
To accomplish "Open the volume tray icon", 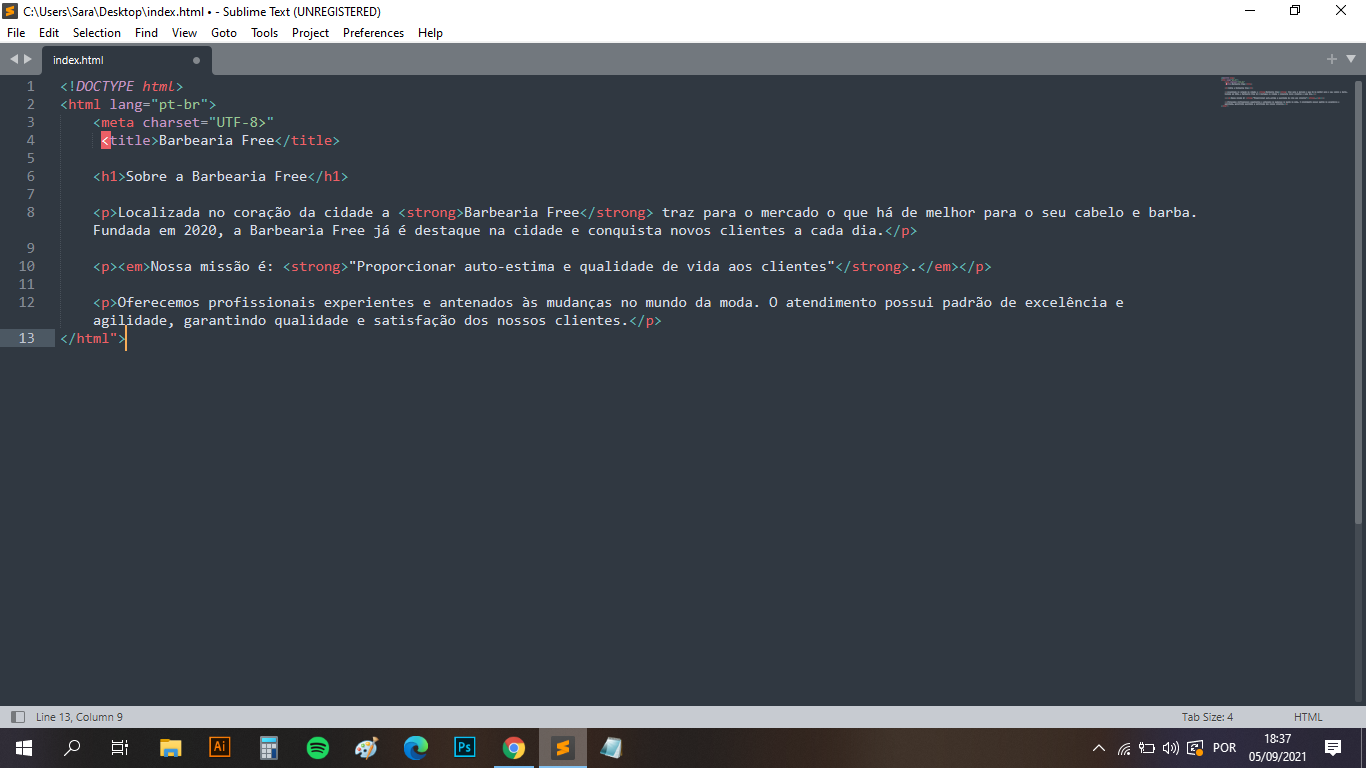I will point(1171,748).
